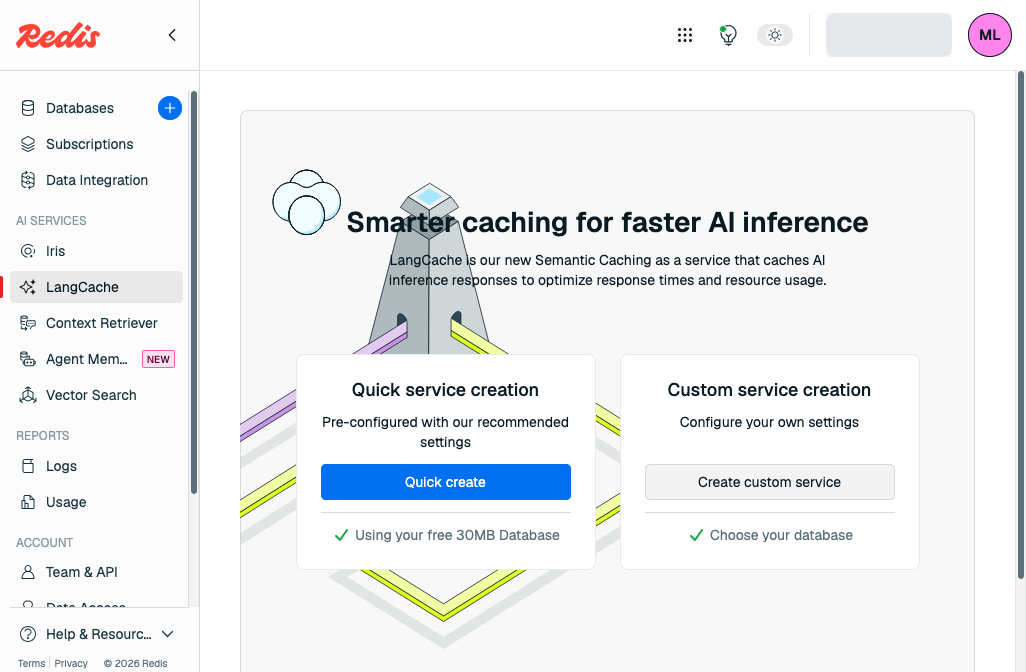Open the Usage report icon
The width and height of the screenshot is (1026, 672).
pyautogui.click(x=27, y=502)
